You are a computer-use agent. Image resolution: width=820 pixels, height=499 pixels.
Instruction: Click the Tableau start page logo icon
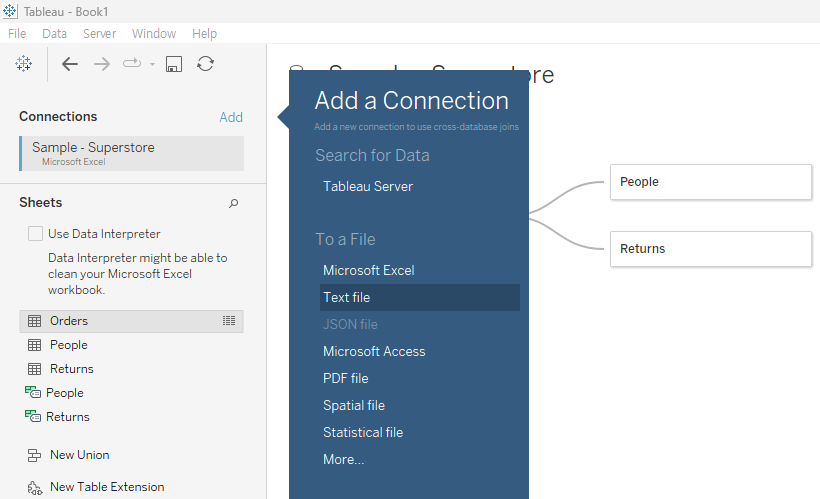coord(24,64)
